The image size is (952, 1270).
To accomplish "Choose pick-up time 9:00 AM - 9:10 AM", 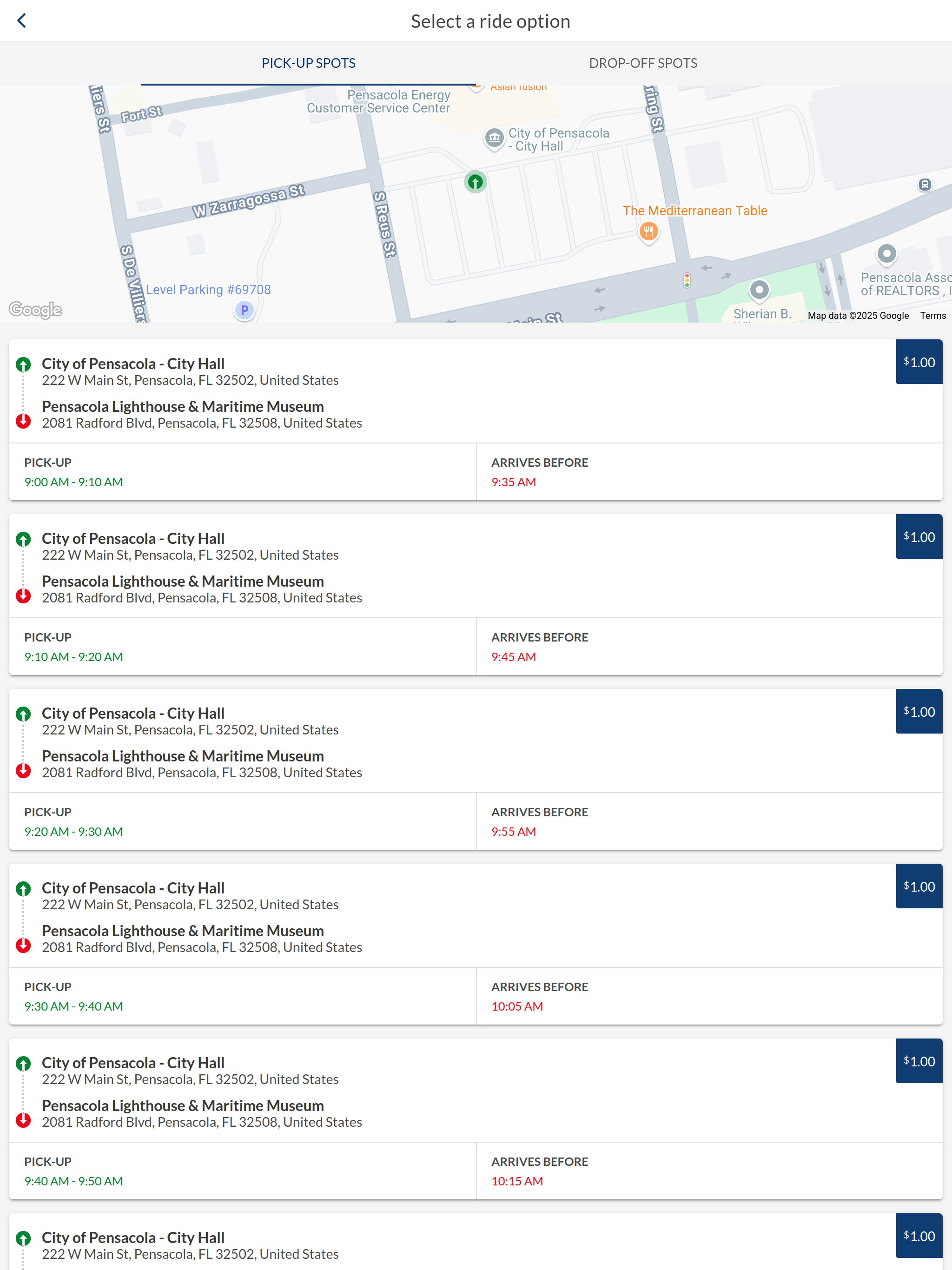I will click(x=73, y=482).
